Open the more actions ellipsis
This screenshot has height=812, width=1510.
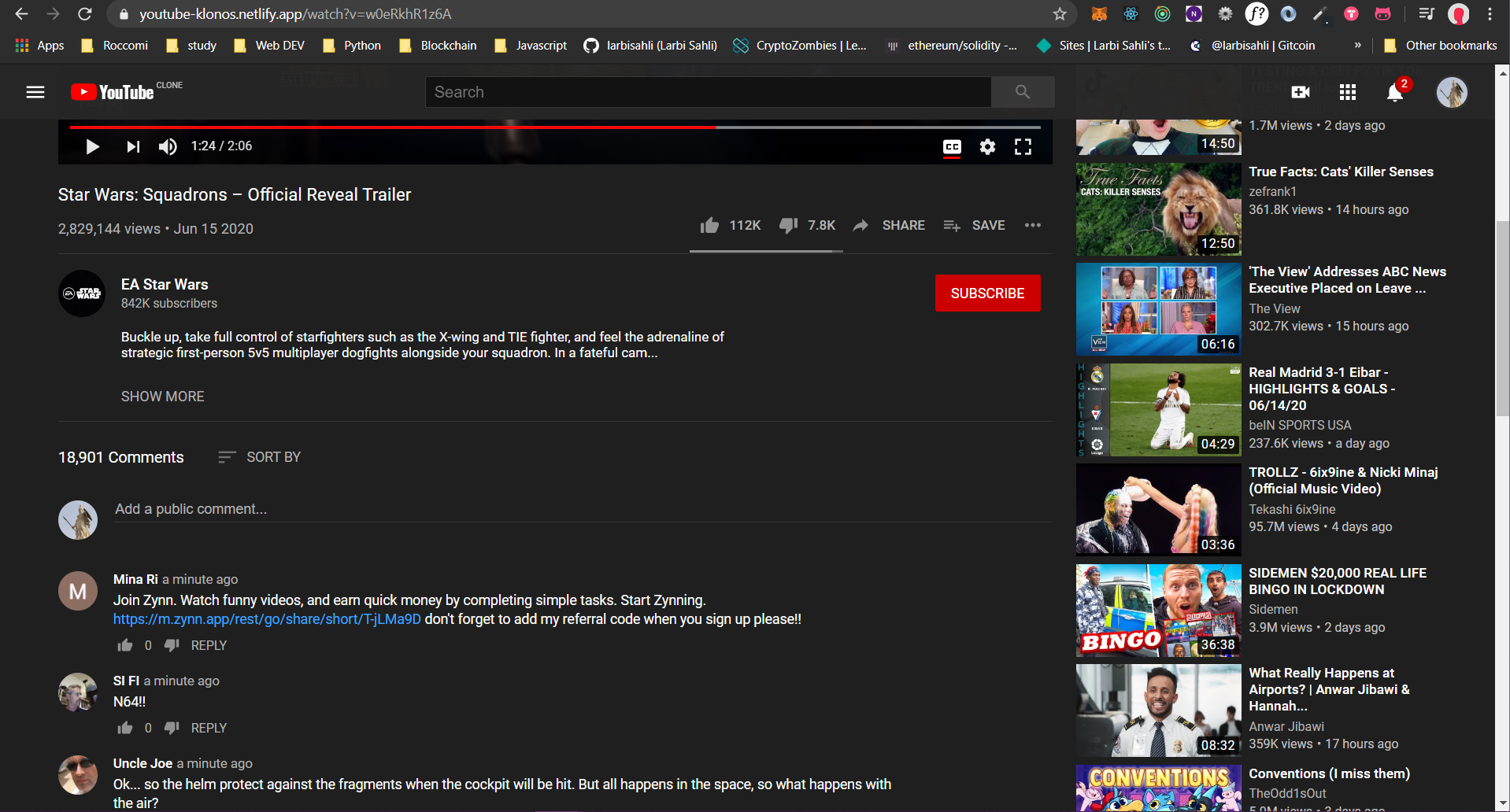coord(1033,226)
